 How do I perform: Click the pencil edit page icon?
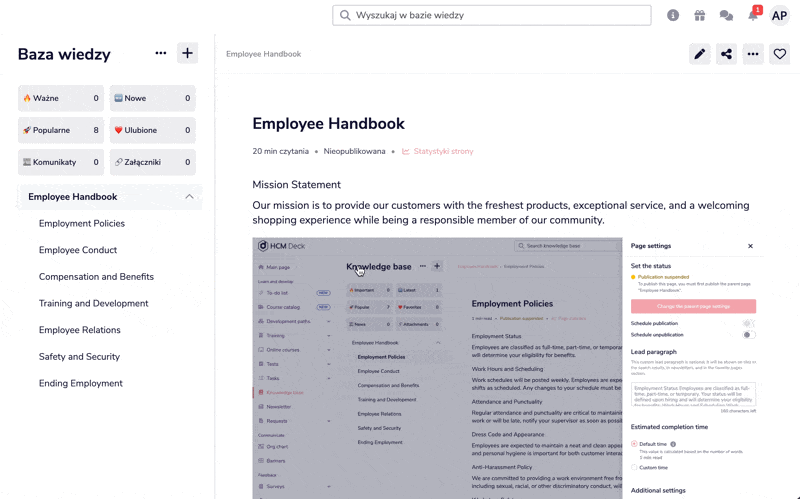pyautogui.click(x=700, y=54)
